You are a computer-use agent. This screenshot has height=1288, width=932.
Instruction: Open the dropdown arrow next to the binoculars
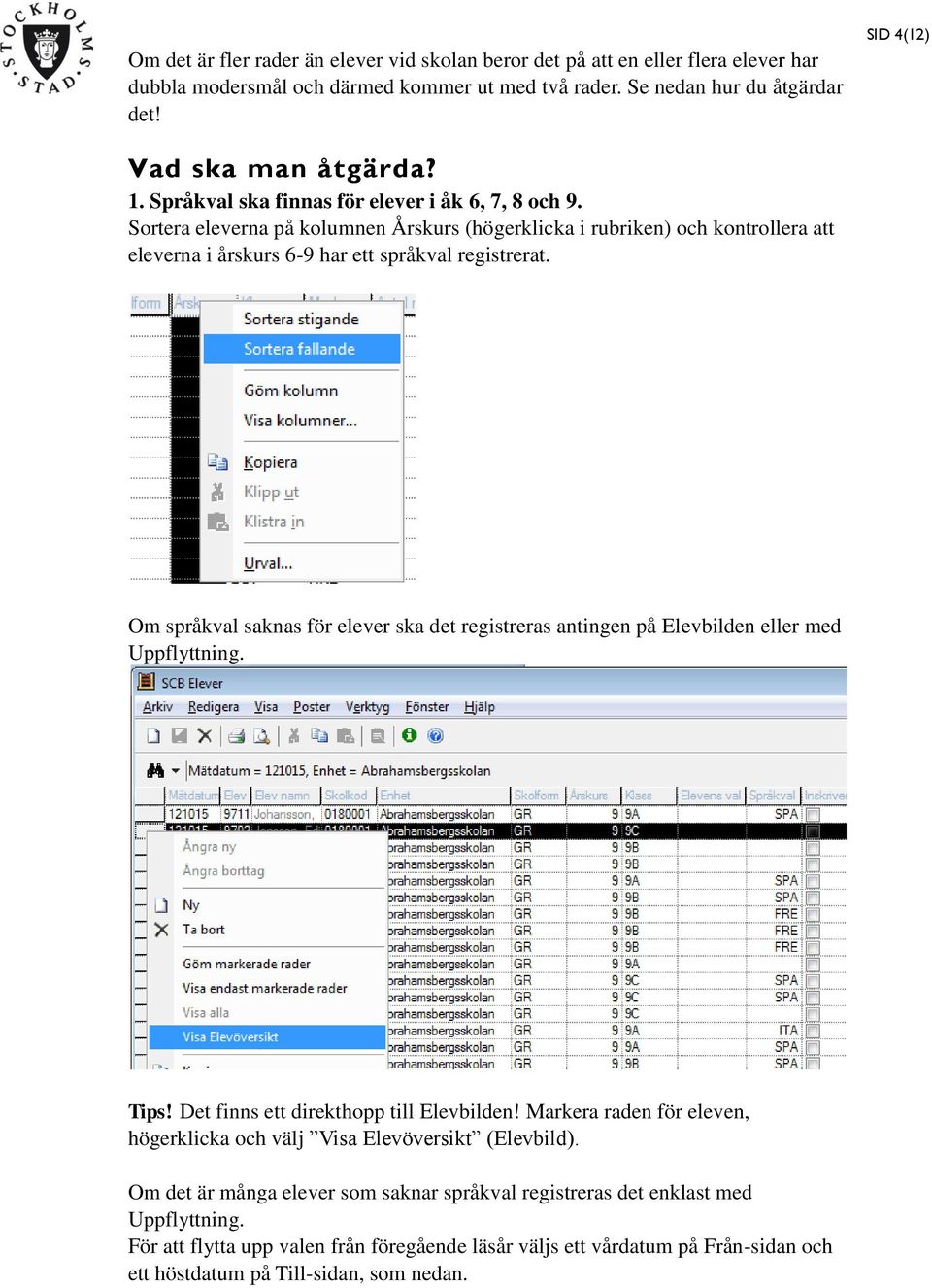click(x=176, y=770)
